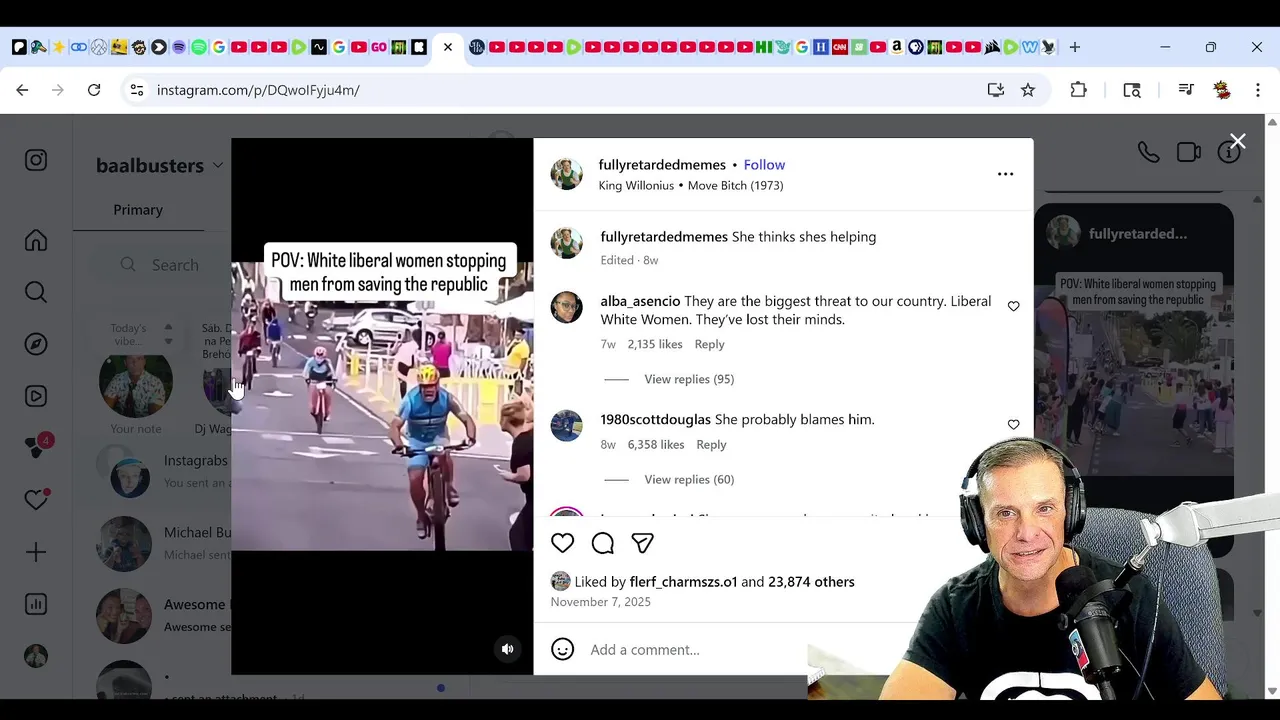Share post with paper plane icon
This screenshot has height=720, width=1280.
coord(643,543)
